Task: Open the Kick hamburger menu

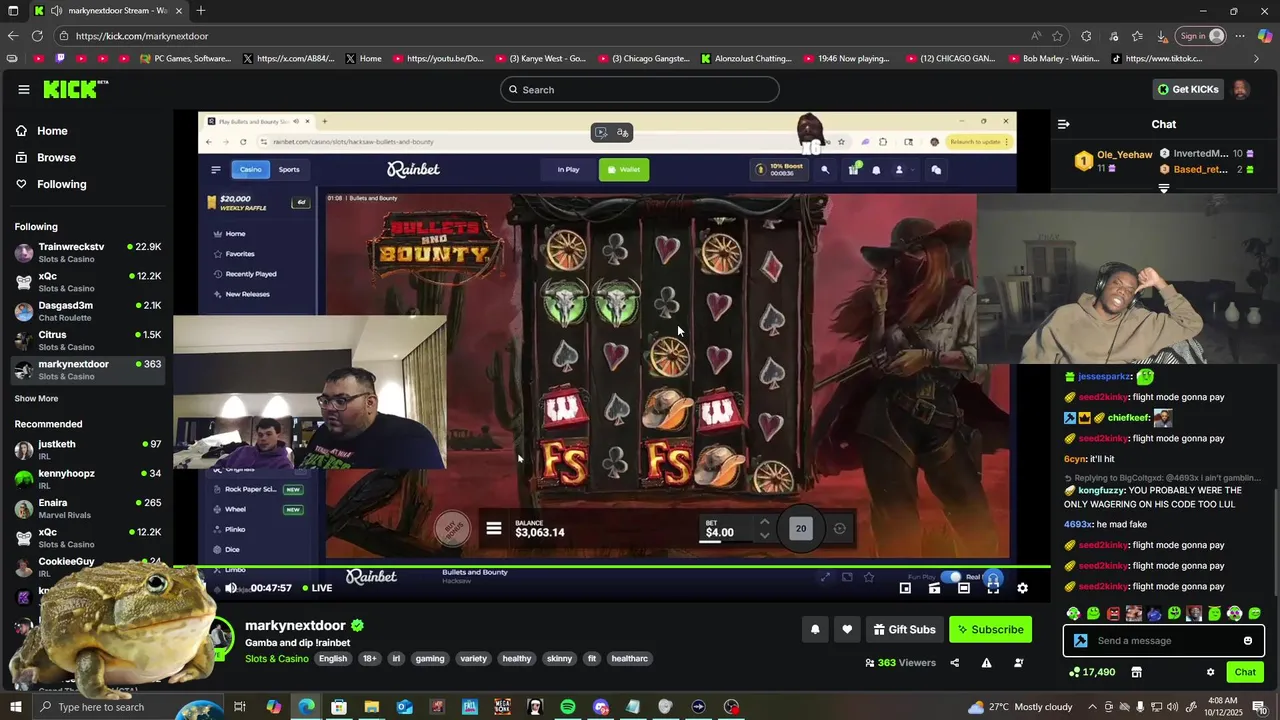Action: [x=24, y=89]
